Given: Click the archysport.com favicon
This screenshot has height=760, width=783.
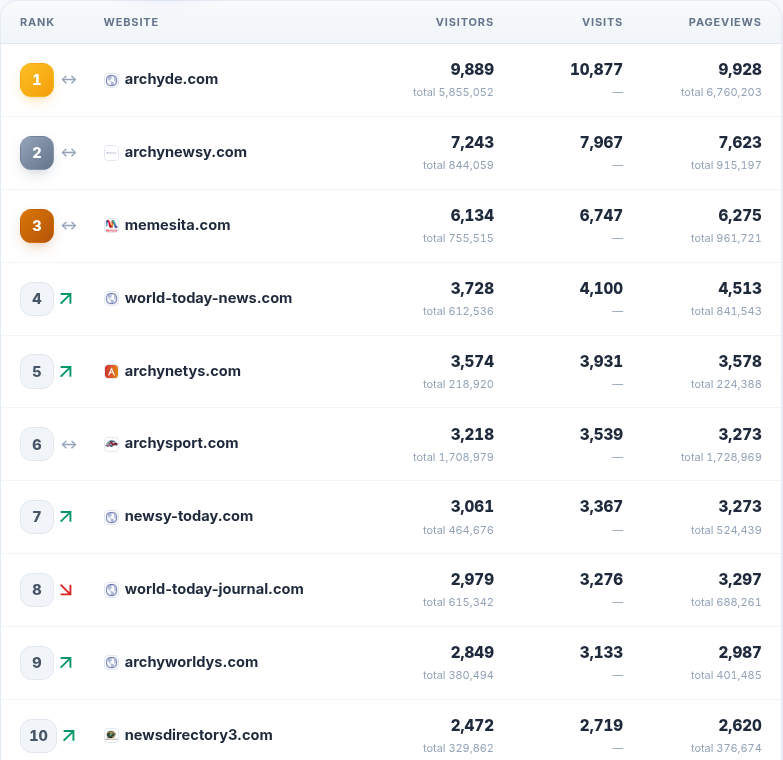Looking at the screenshot, I should pyautogui.click(x=111, y=444).
